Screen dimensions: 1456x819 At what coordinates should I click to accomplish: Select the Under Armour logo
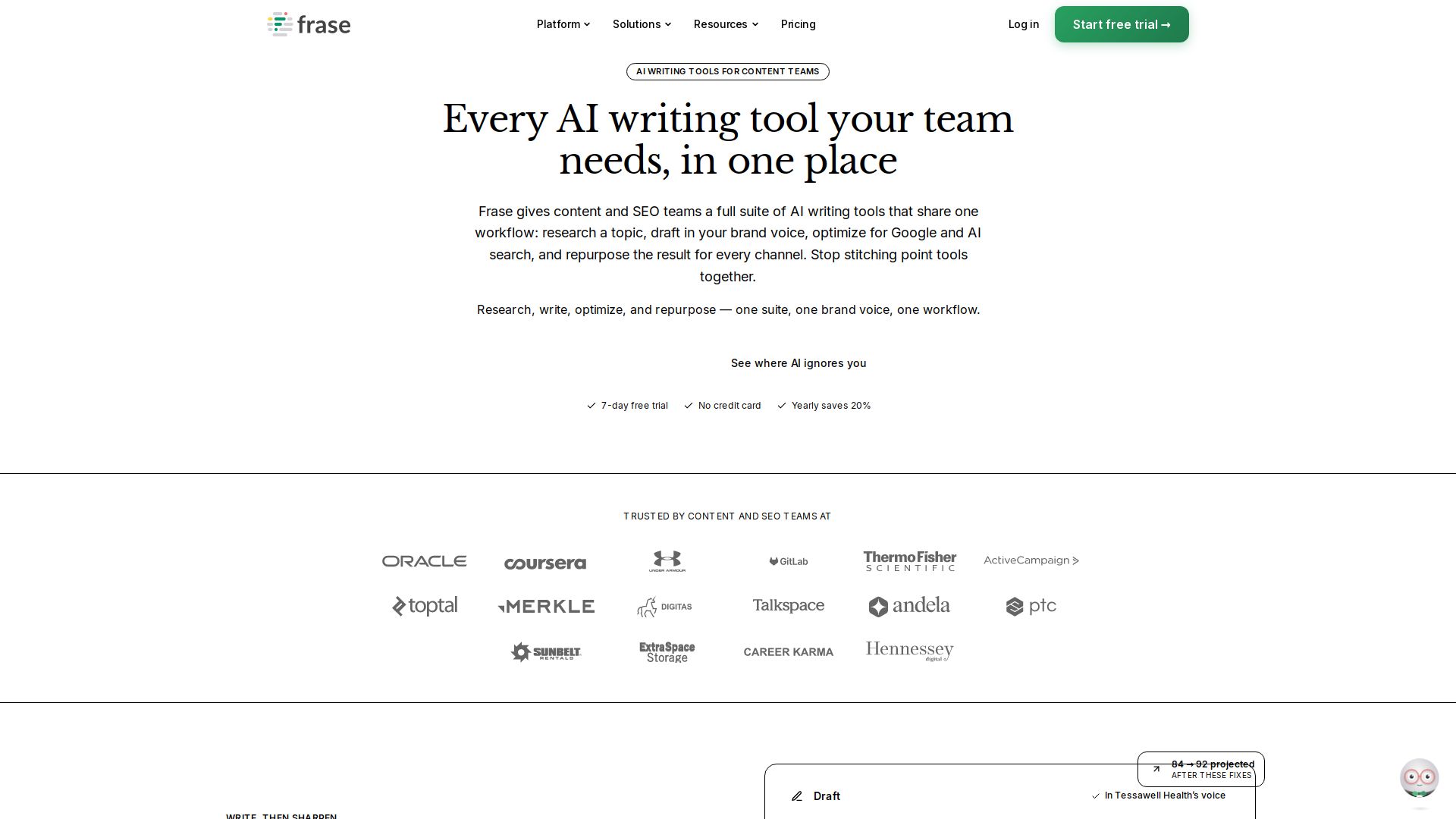(x=667, y=561)
